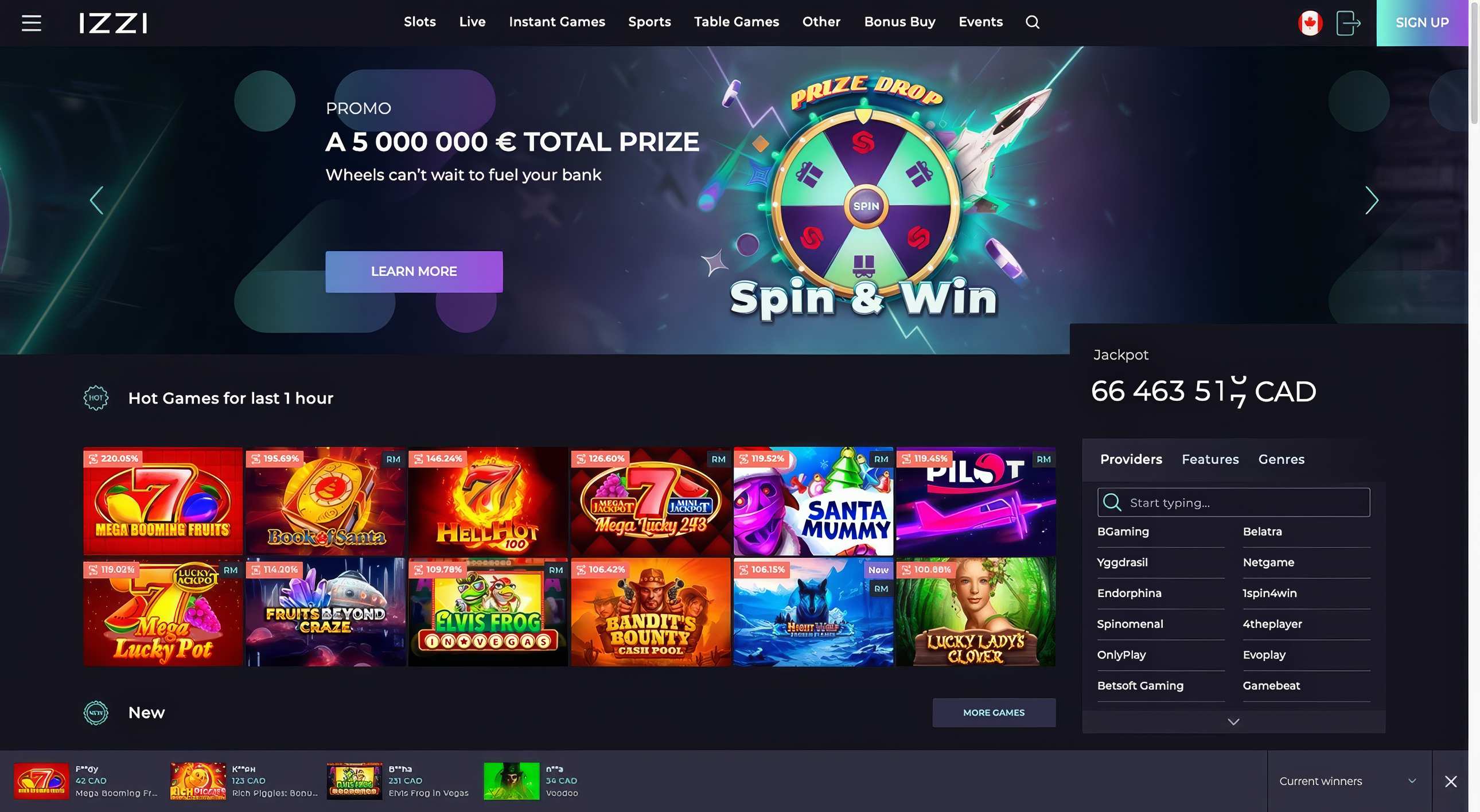Go to previous promo banner slide
Screen dimensions: 1480x812
[x=96, y=200]
